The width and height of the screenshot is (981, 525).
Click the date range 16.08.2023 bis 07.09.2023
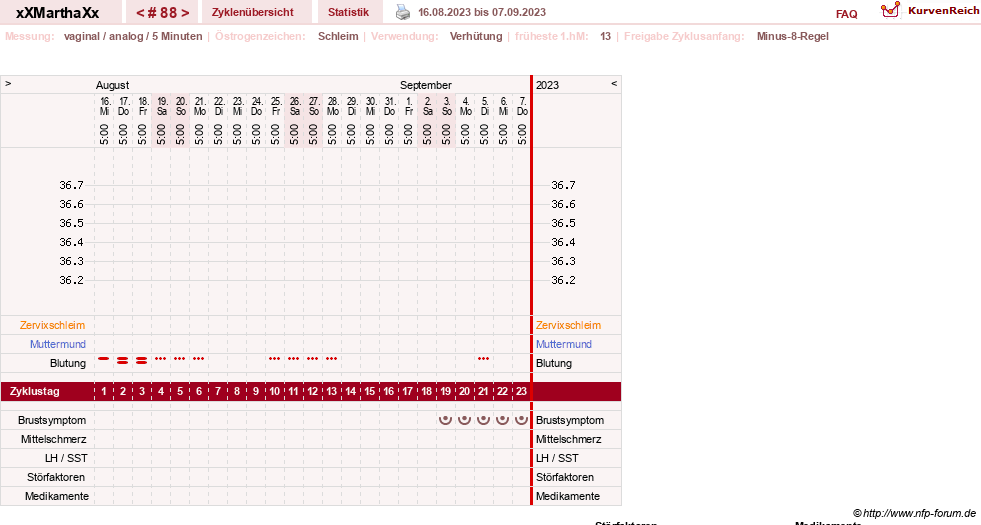click(482, 13)
